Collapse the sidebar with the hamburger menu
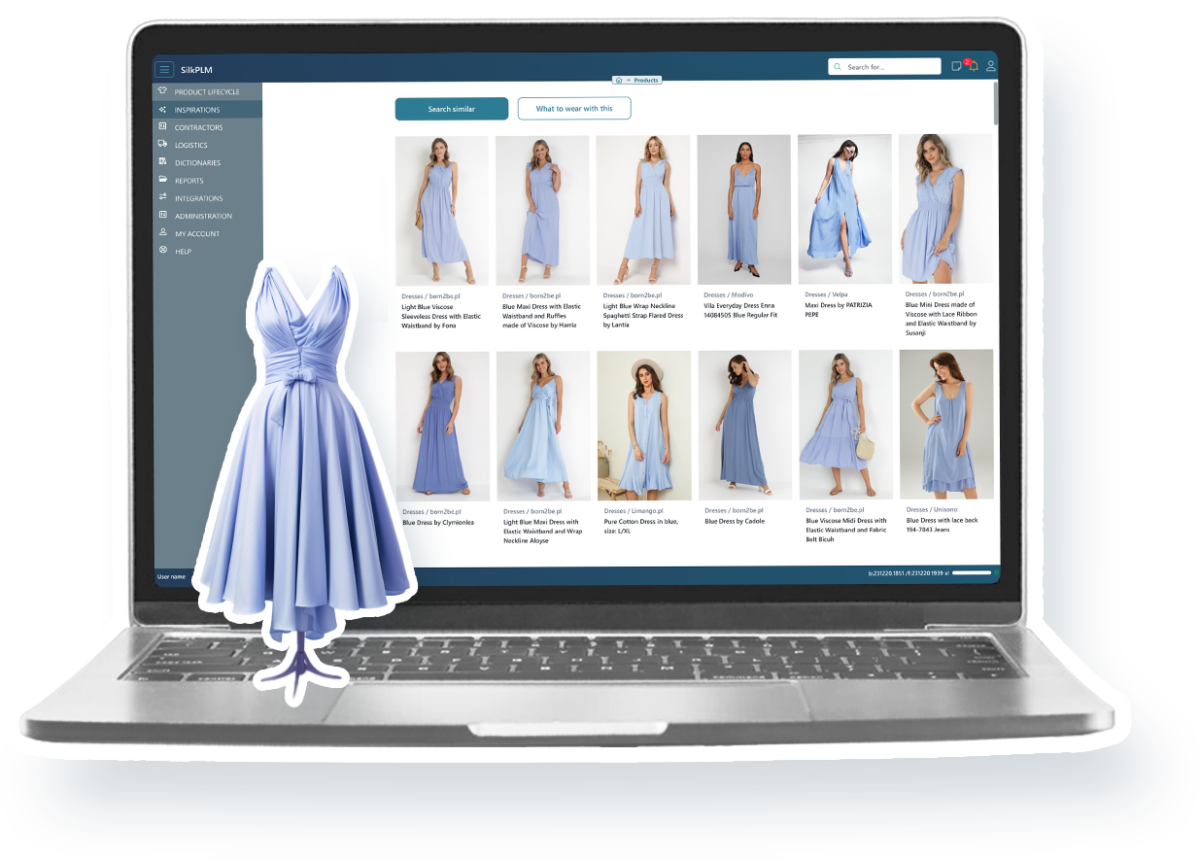The height and width of the screenshot is (860, 1200). [164, 69]
